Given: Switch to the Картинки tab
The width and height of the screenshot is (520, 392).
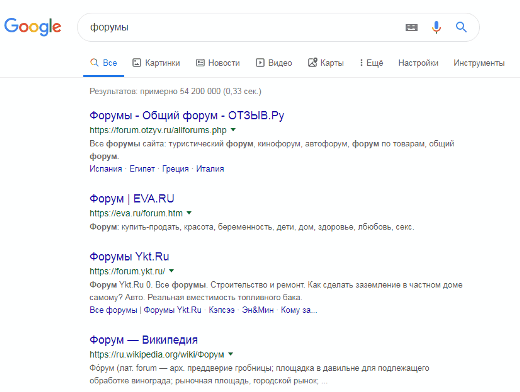Looking at the screenshot, I should (x=156, y=63).
